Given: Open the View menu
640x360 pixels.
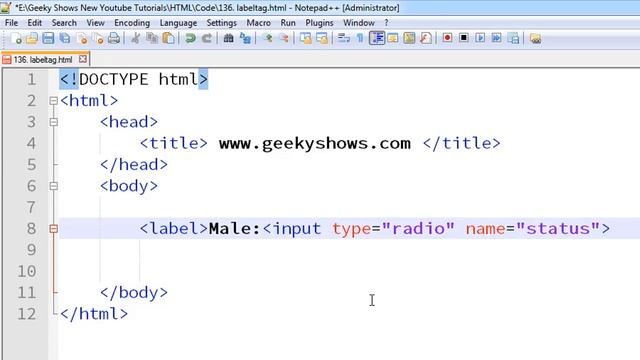Looking at the screenshot, I should [96, 23].
